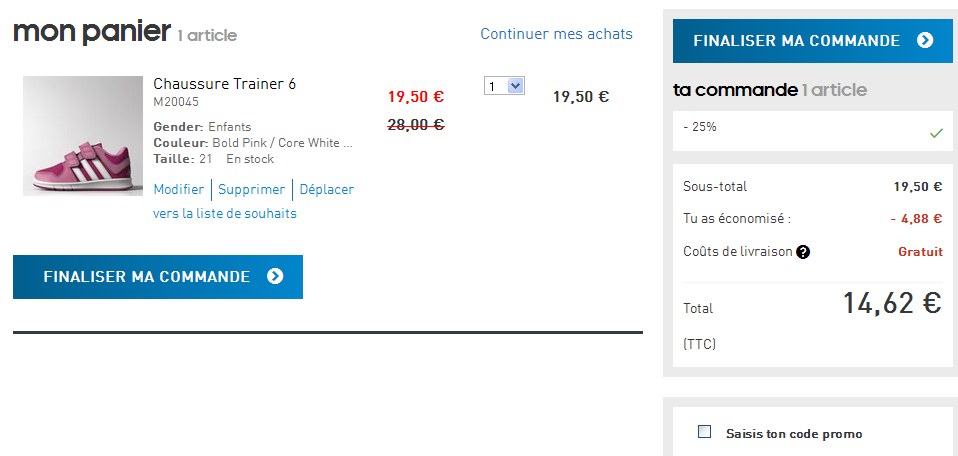Follow the Continuer mes achats link
Screen dimensions: 958x456
click(x=556, y=34)
